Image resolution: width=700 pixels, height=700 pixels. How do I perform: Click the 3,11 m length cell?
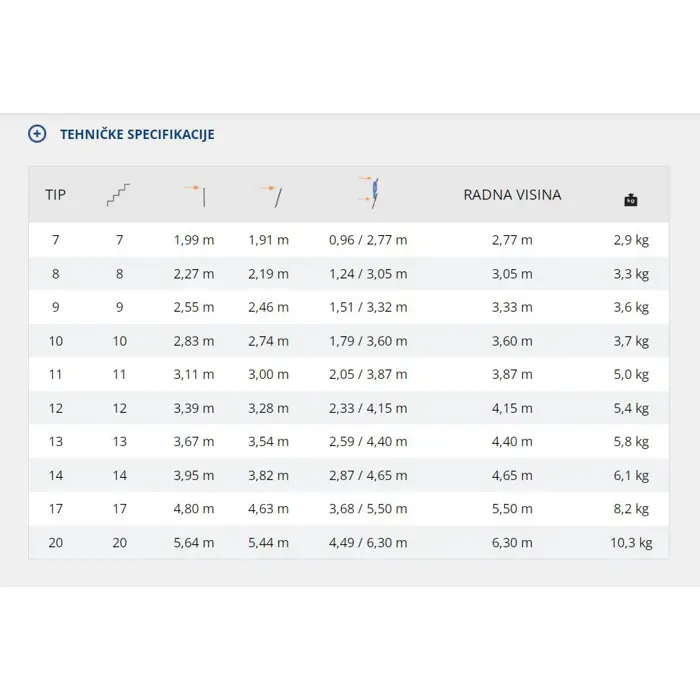[x=193, y=374]
